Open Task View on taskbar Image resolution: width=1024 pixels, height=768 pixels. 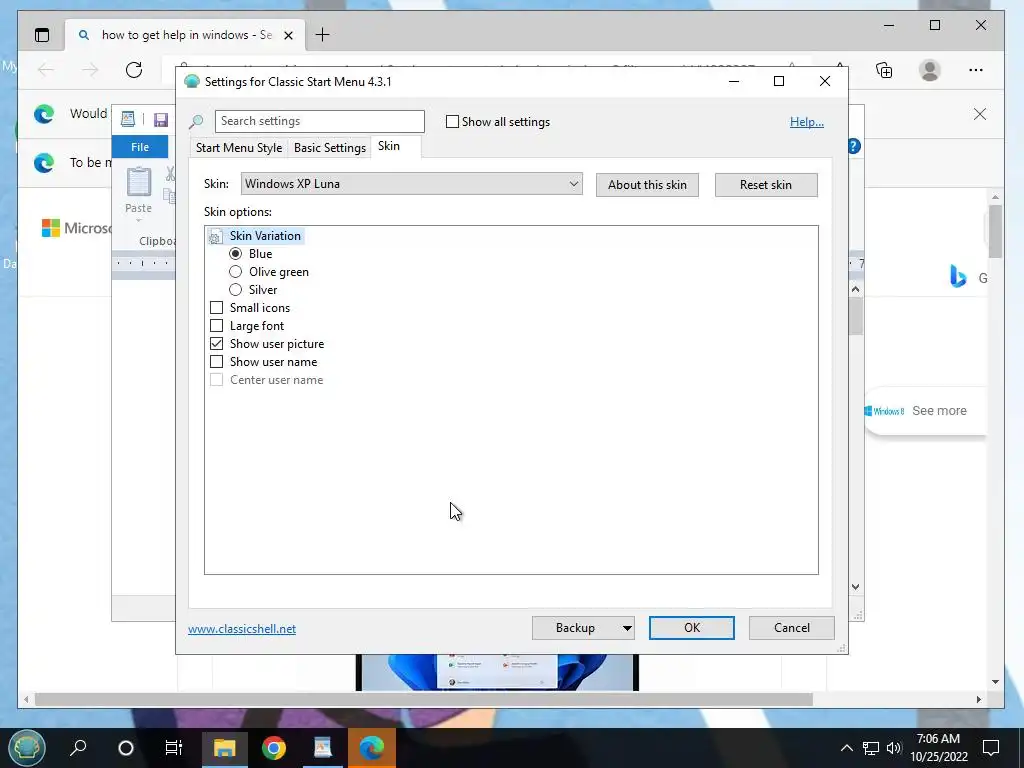[174, 748]
